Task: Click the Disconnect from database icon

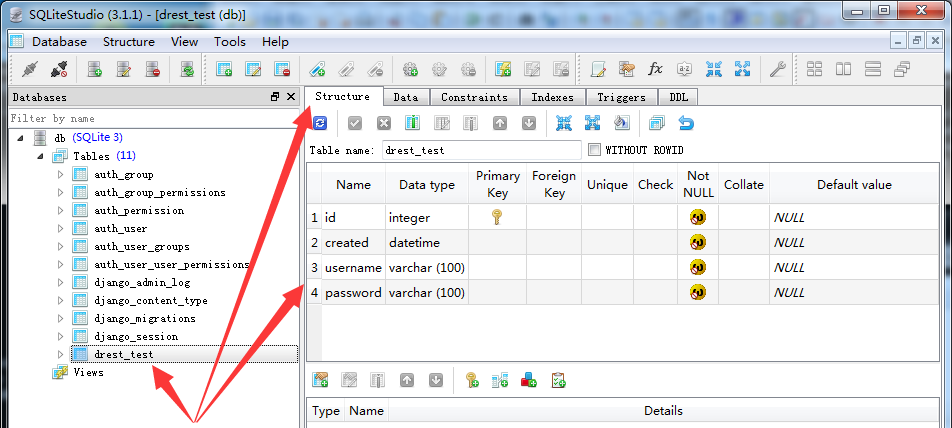Action: [59, 69]
